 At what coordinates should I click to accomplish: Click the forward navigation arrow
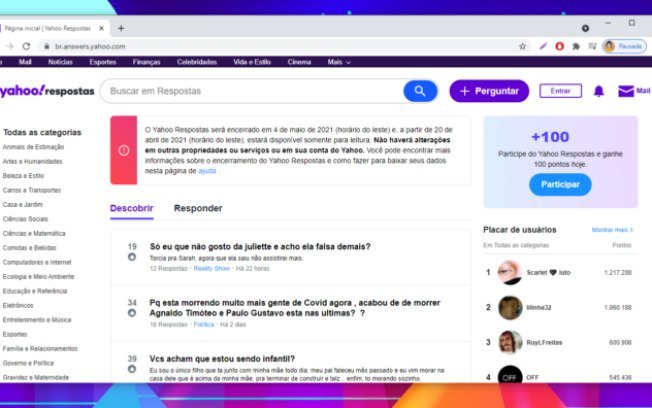[x=10, y=46]
